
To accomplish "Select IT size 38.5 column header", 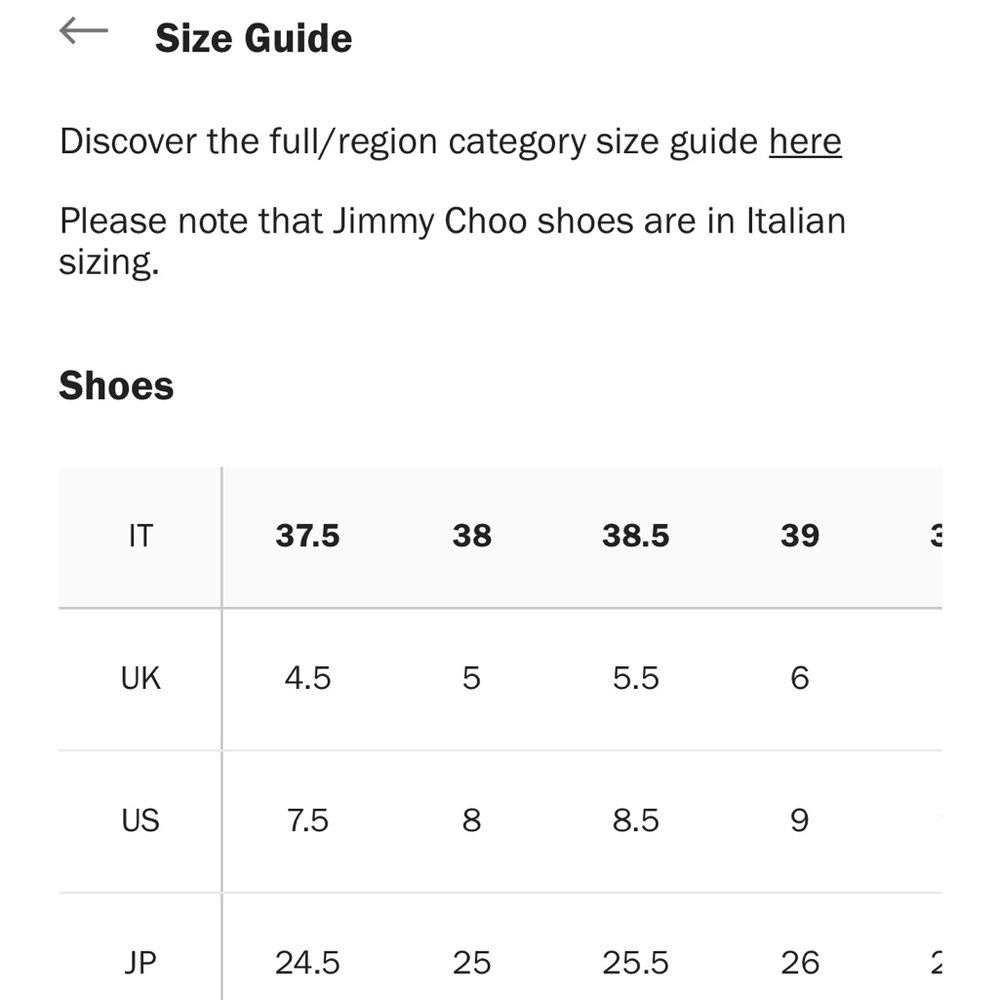I will coord(636,536).
